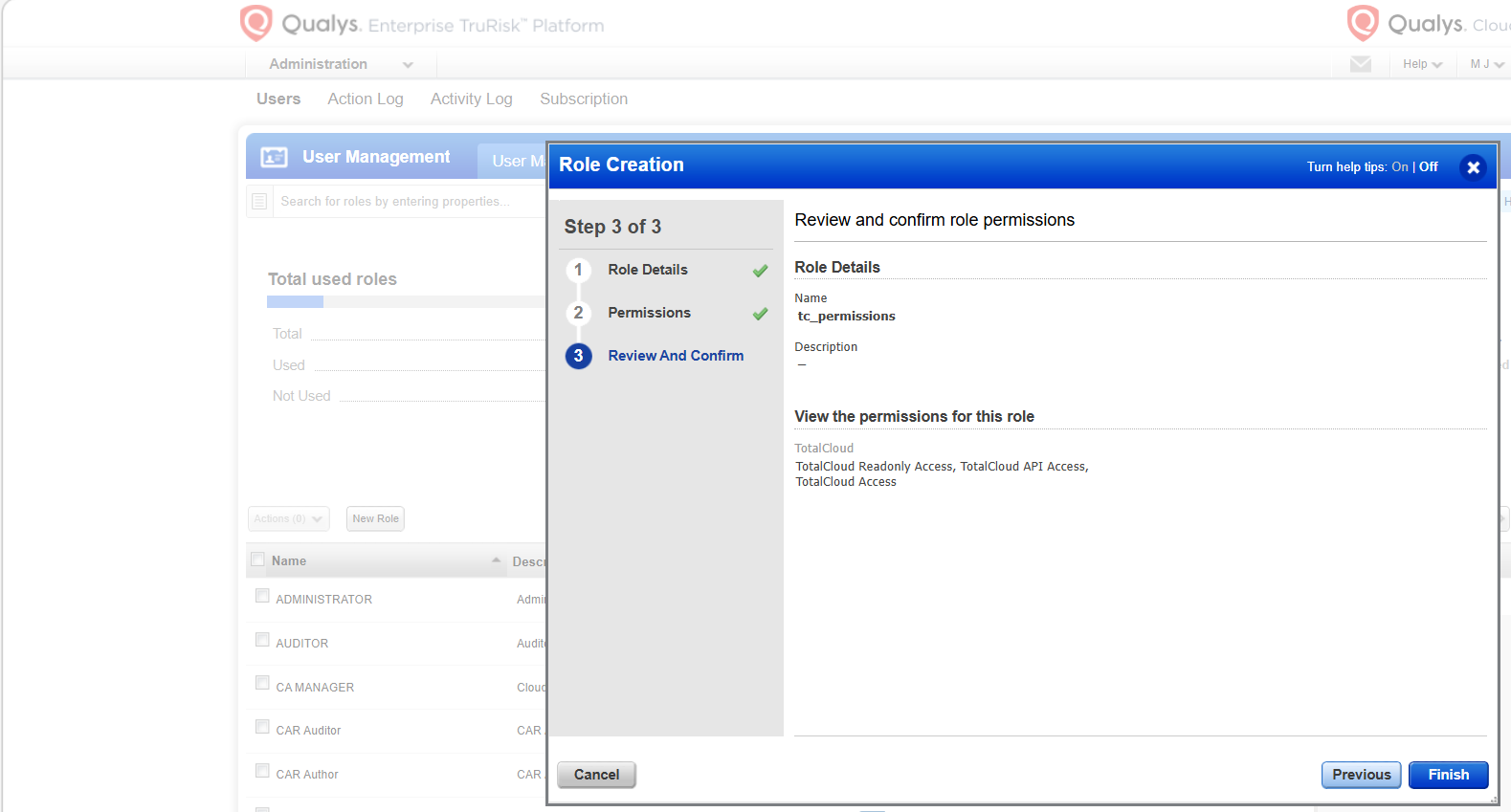1511x812 pixels.
Task: Click the tc_permissions role name text
Action: (847, 317)
